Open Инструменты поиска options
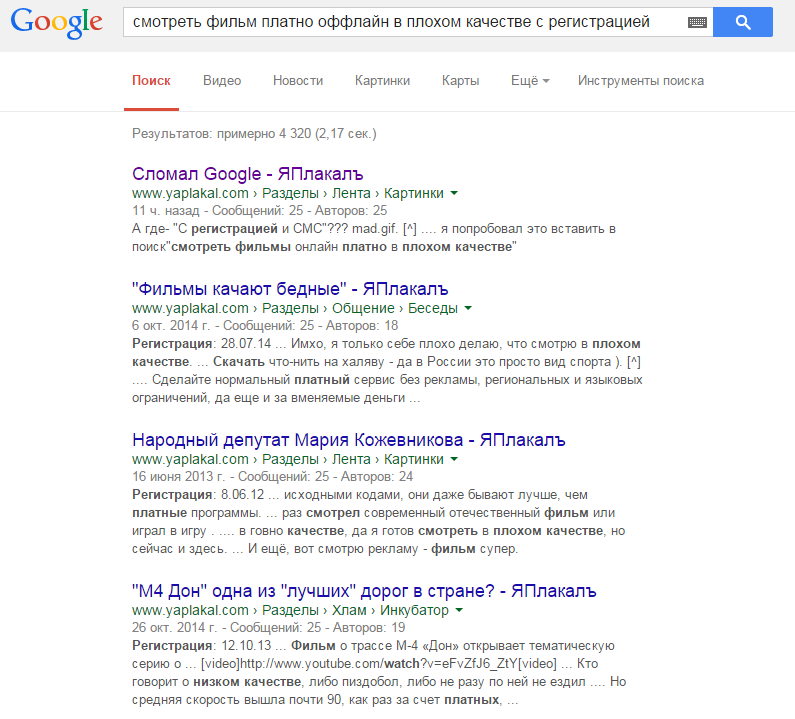Screen dimensions: 795x719 pyautogui.click(x=641, y=81)
